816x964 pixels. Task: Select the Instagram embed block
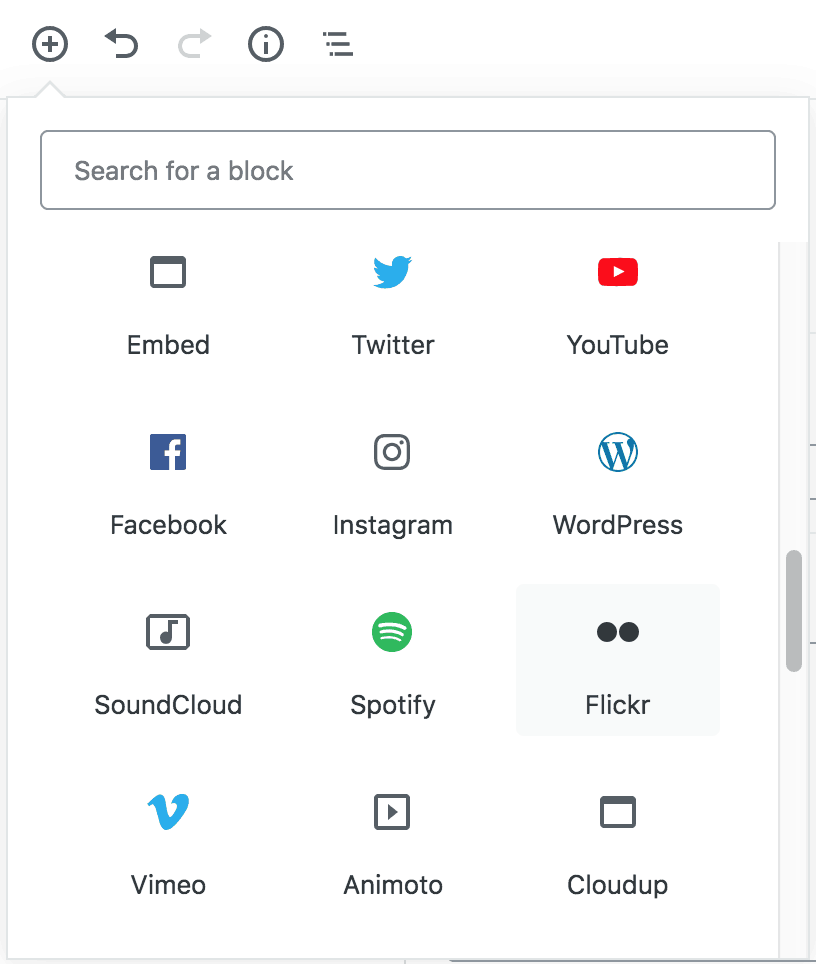393,480
